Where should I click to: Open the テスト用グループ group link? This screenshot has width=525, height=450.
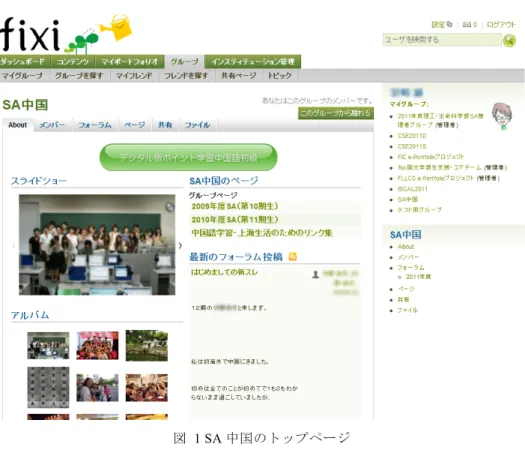click(420, 210)
